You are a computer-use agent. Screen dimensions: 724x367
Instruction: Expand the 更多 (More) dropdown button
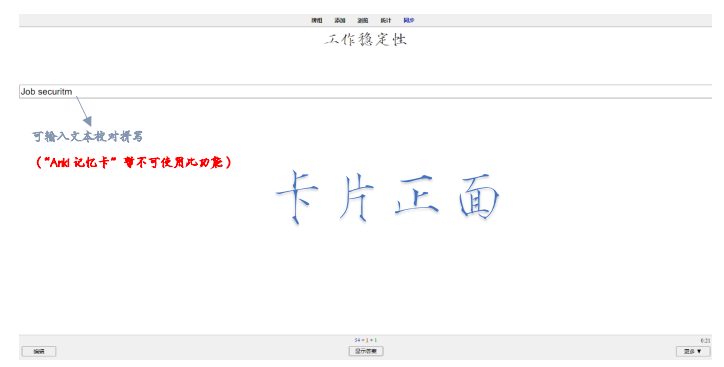[693, 351]
